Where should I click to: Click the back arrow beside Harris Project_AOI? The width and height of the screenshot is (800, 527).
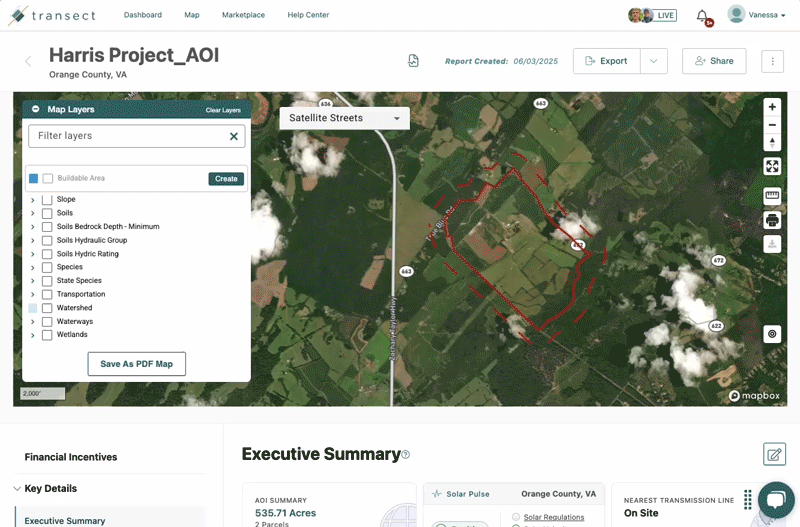pos(28,61)
